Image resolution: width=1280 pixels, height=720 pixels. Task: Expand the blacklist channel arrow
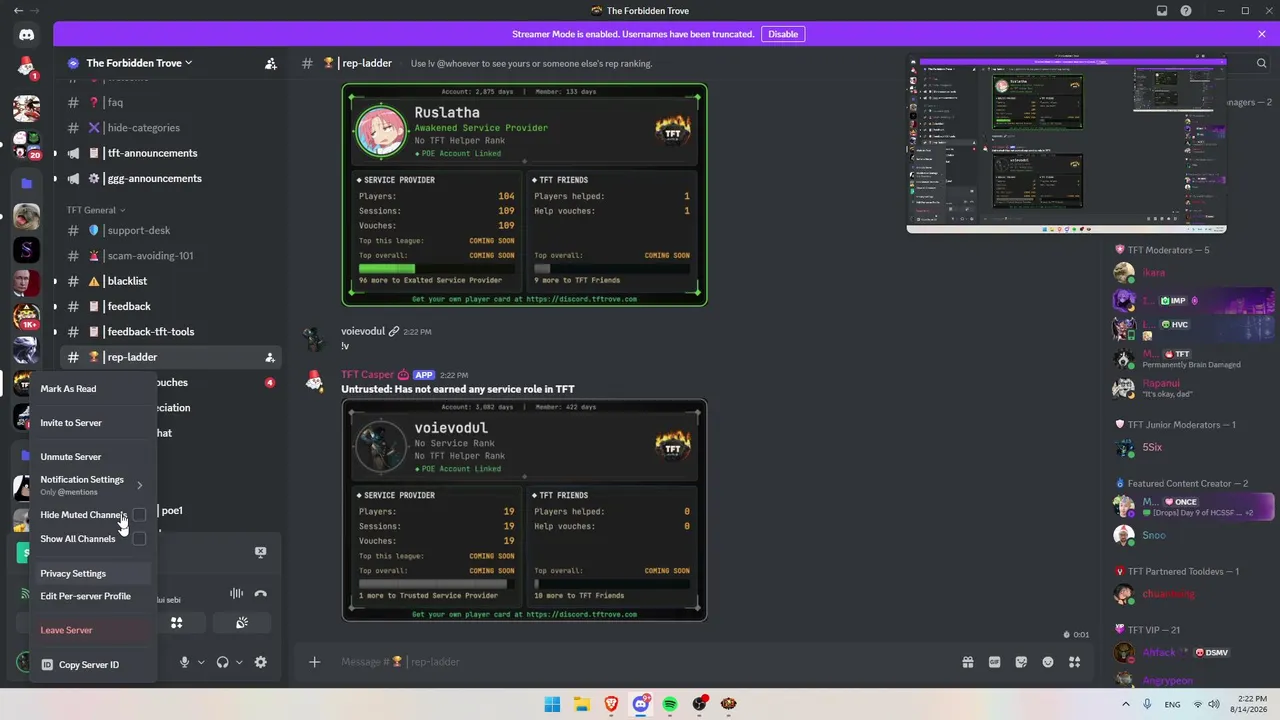[x=55, y=281]
